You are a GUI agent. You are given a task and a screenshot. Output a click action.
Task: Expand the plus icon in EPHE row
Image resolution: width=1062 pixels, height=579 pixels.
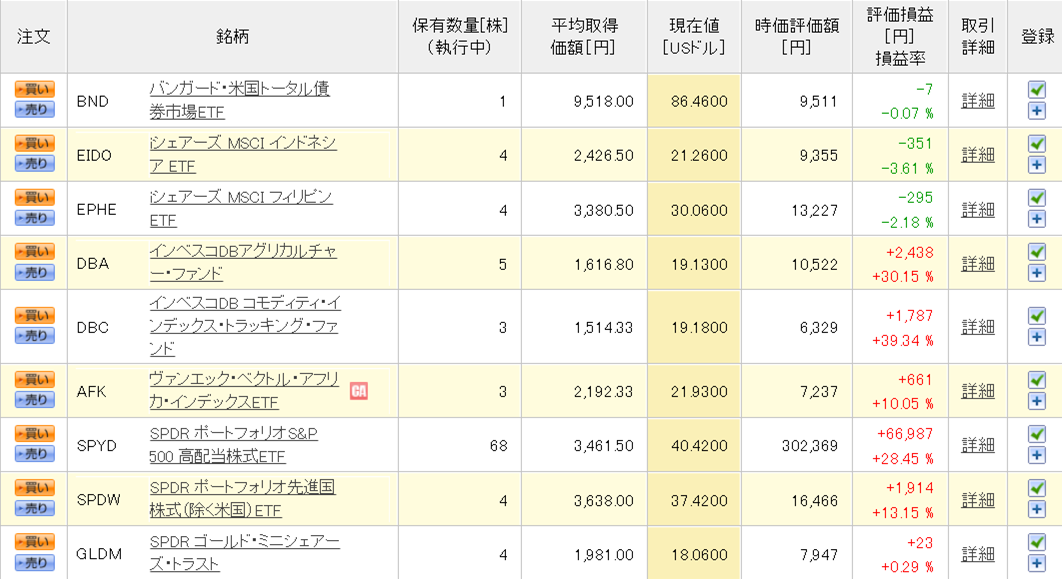point(1036,219)
